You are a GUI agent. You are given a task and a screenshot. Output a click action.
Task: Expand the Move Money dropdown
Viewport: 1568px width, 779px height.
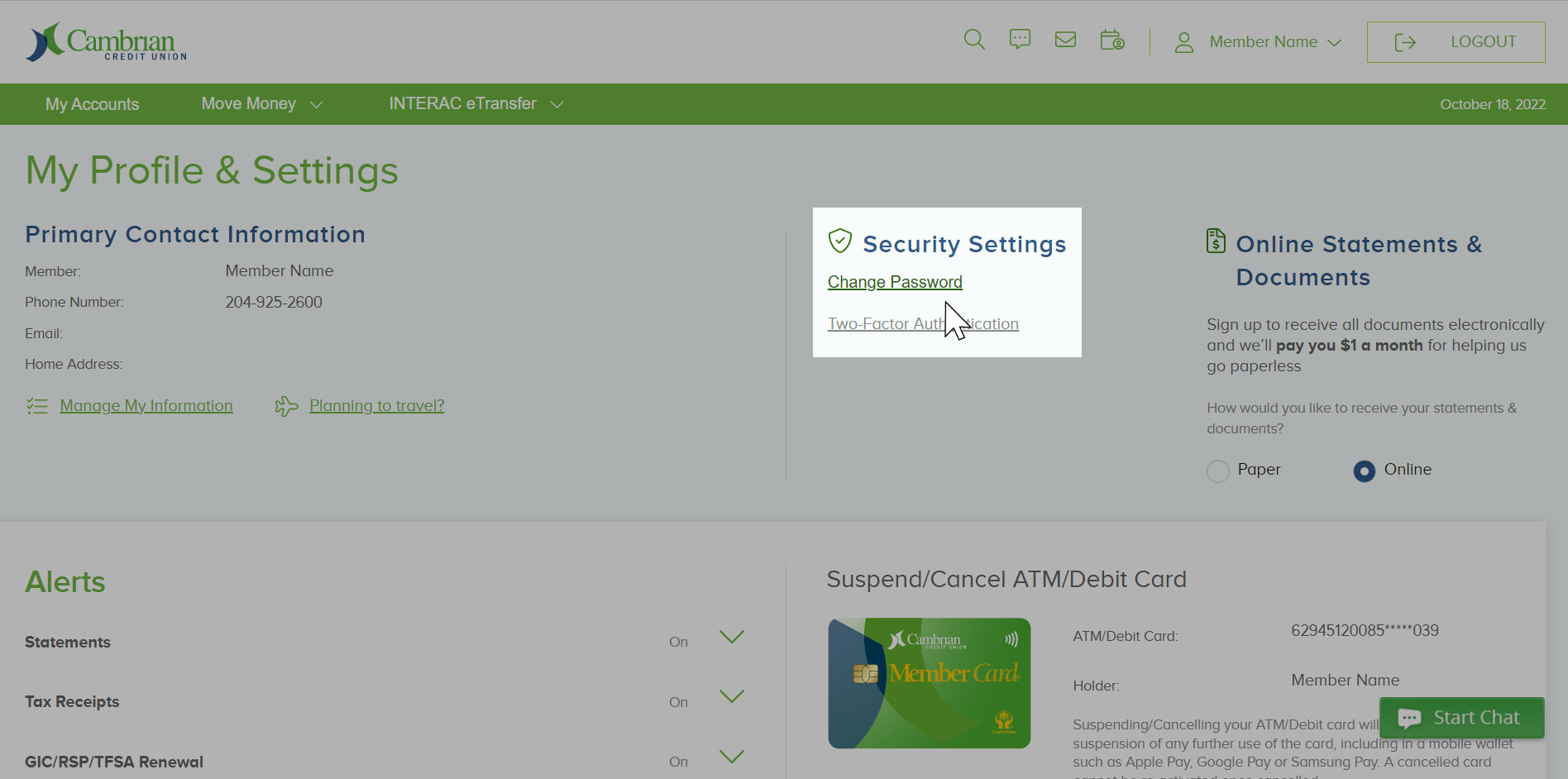(x=261, y=103)
